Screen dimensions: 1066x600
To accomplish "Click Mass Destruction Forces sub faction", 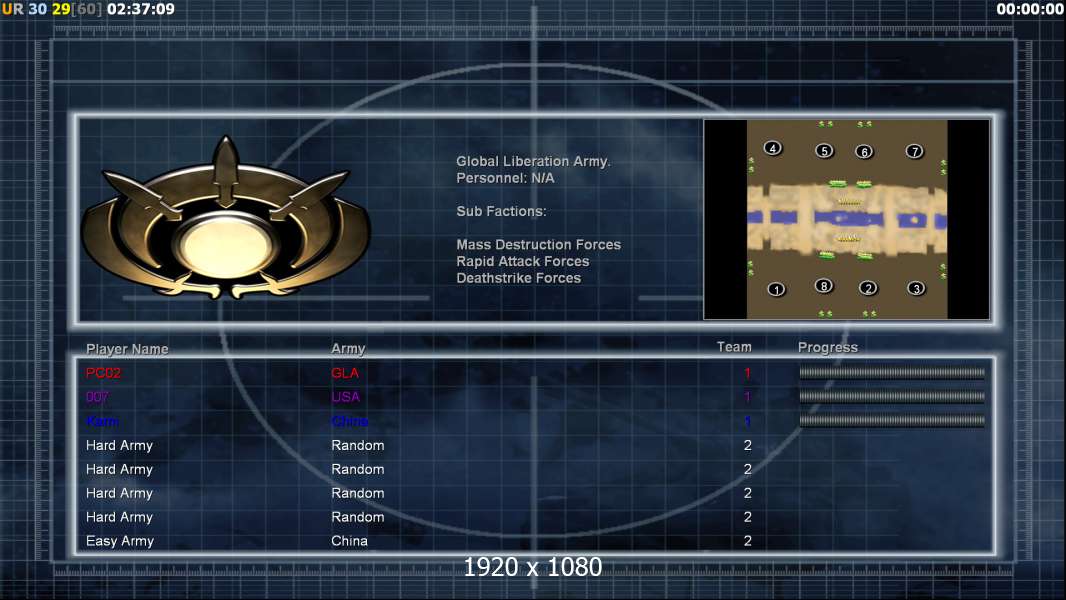I will [538, 245].
